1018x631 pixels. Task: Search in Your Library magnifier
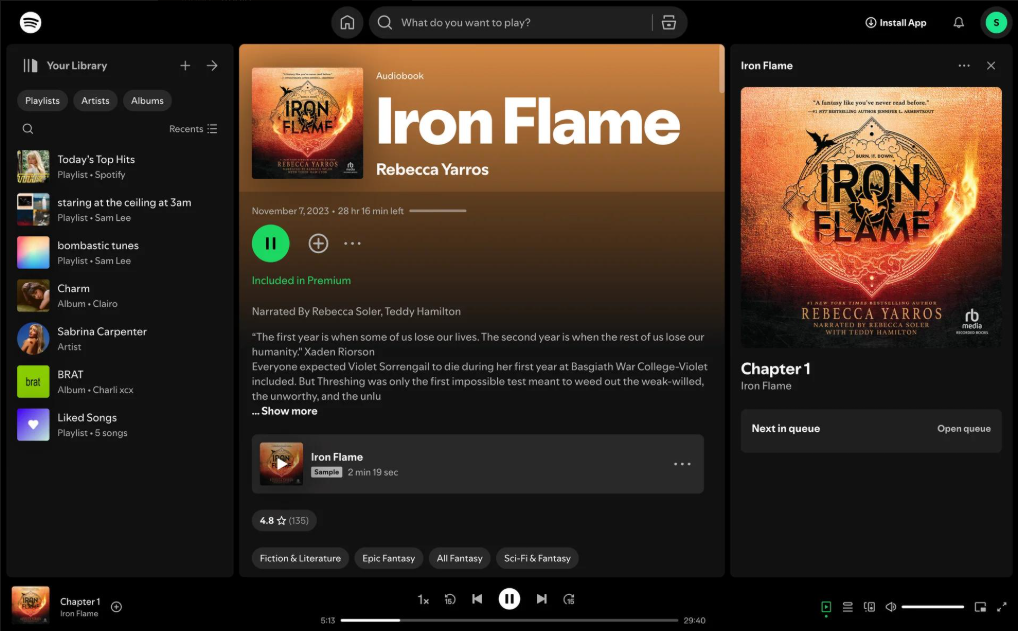click(28, 129)
